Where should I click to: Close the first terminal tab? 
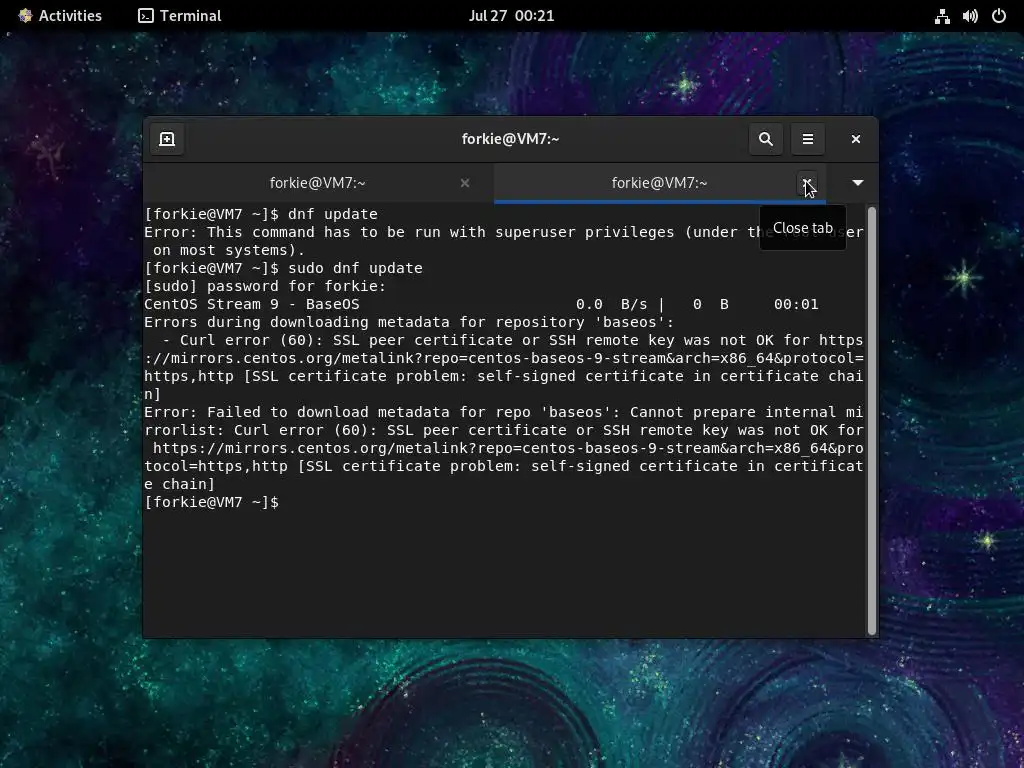tap(465, 183)
